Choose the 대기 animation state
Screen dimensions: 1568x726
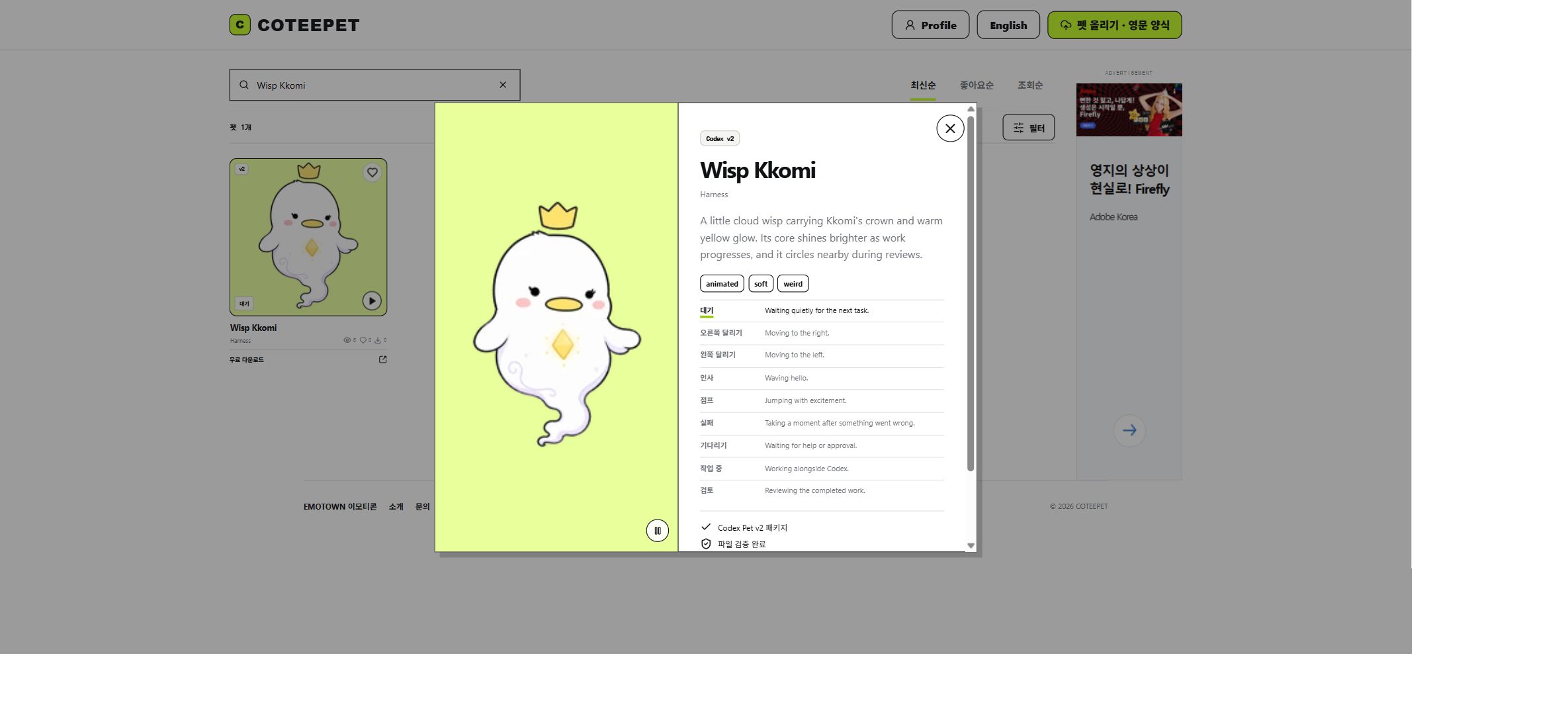coord(822,310)
